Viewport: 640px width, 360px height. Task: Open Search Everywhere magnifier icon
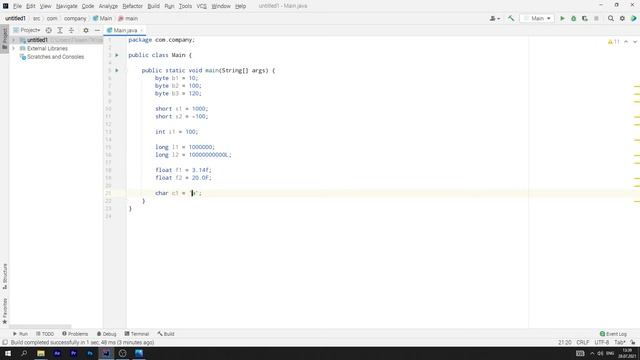click(611, 18)
